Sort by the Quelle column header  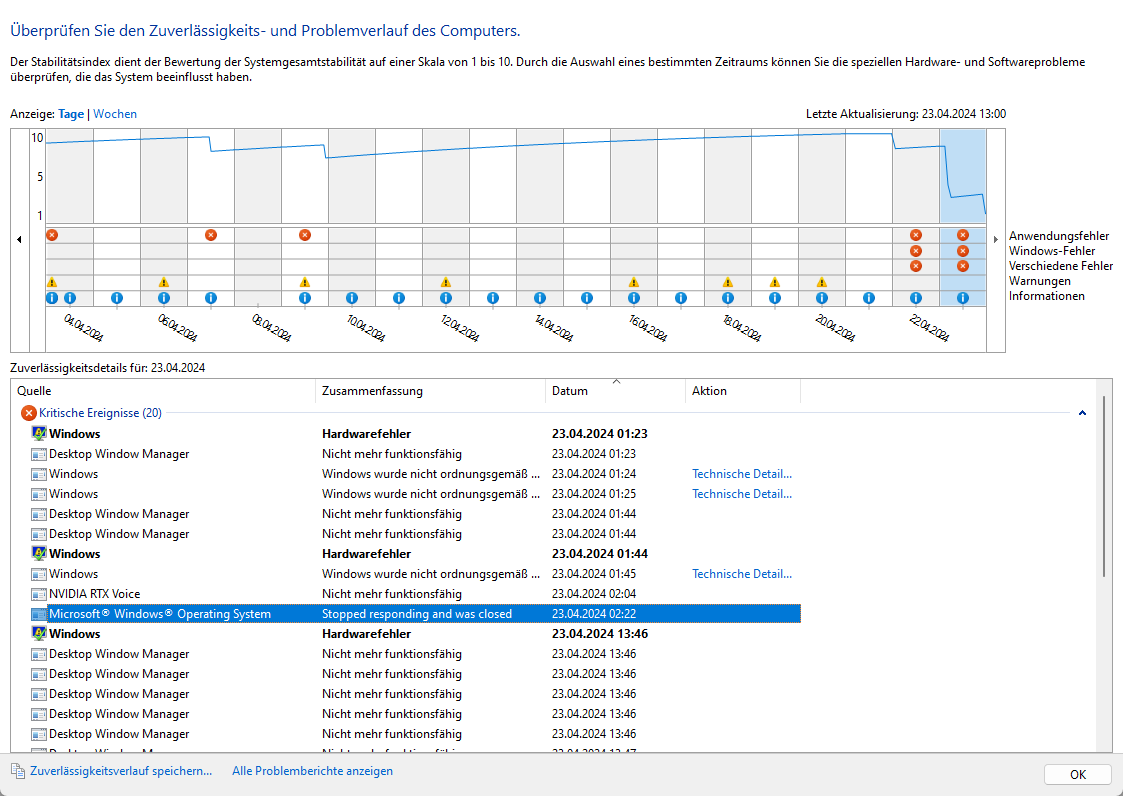pos(164,390)
